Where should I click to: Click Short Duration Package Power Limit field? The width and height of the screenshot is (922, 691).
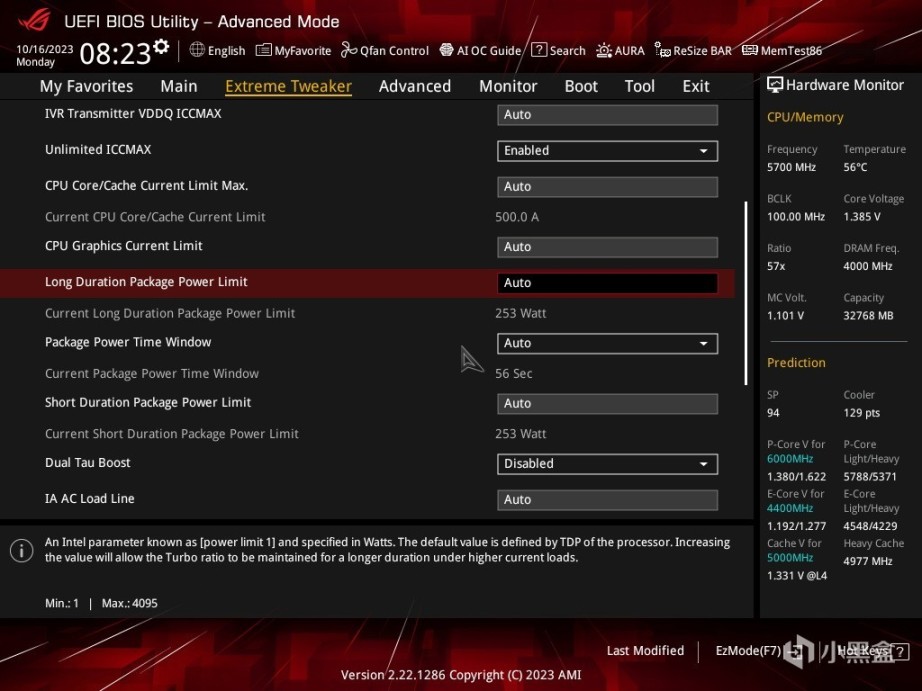click(607, 403)
